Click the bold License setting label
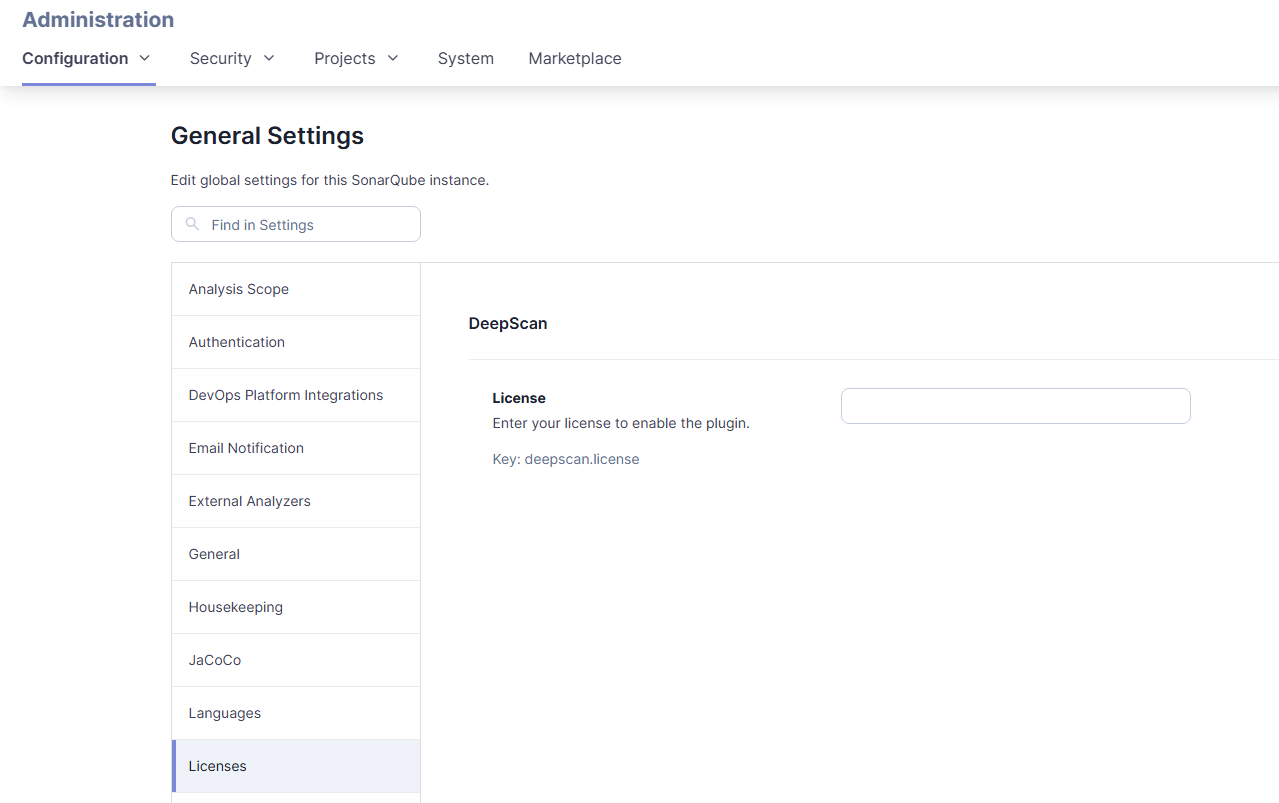The height and width of the screenshot is (803, 1279). [519, 398]
